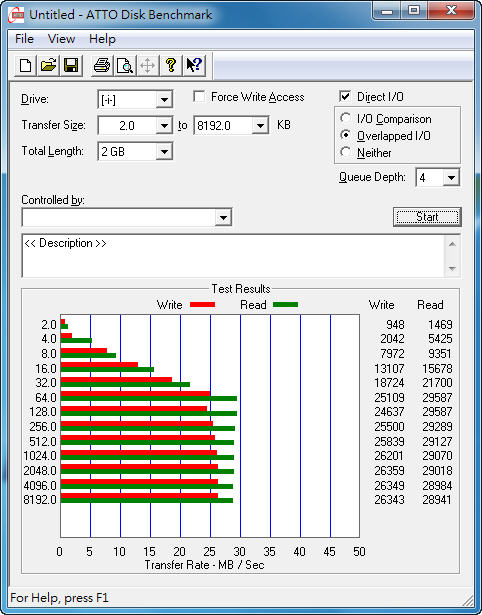This screenshot has width=482, height=615.
Task: Click the write value 25839
Action: pos(389,442)
